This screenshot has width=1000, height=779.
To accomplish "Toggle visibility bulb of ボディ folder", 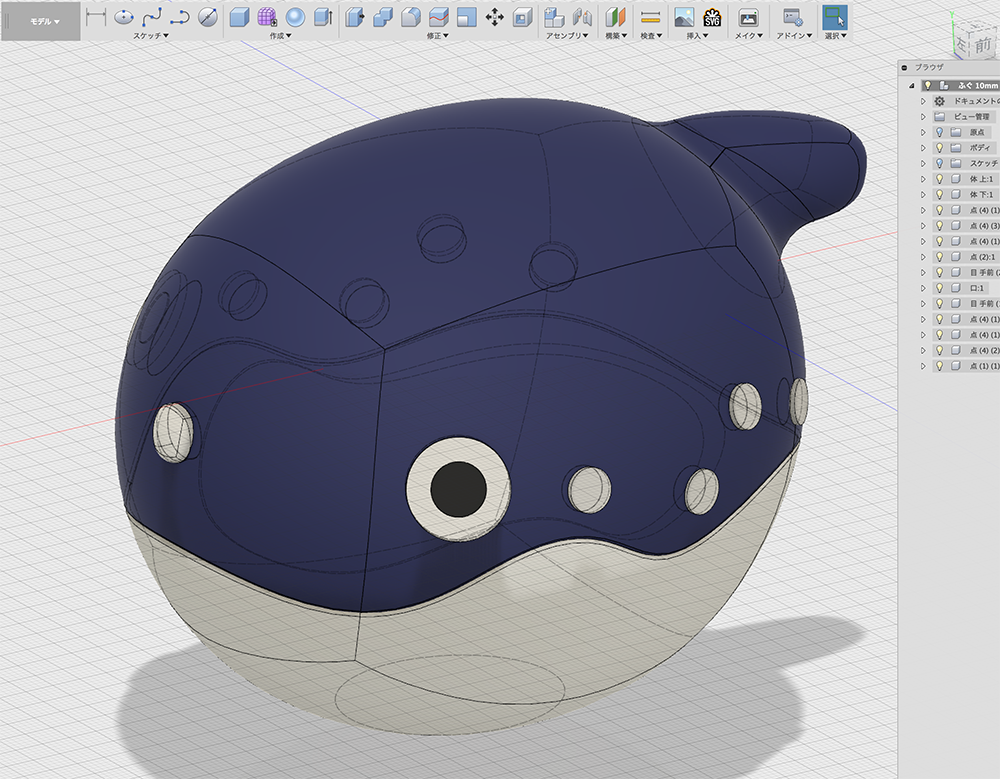I will (x=939, y=147).
